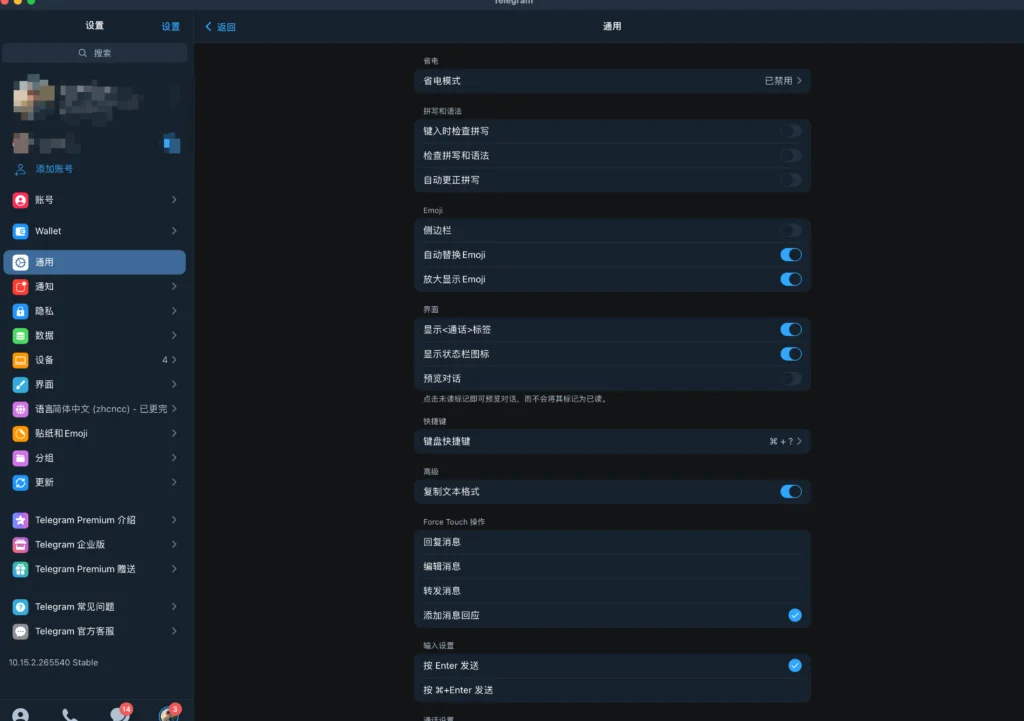
Task: Click the 隐私 lock icon
Action: (20, 311)
